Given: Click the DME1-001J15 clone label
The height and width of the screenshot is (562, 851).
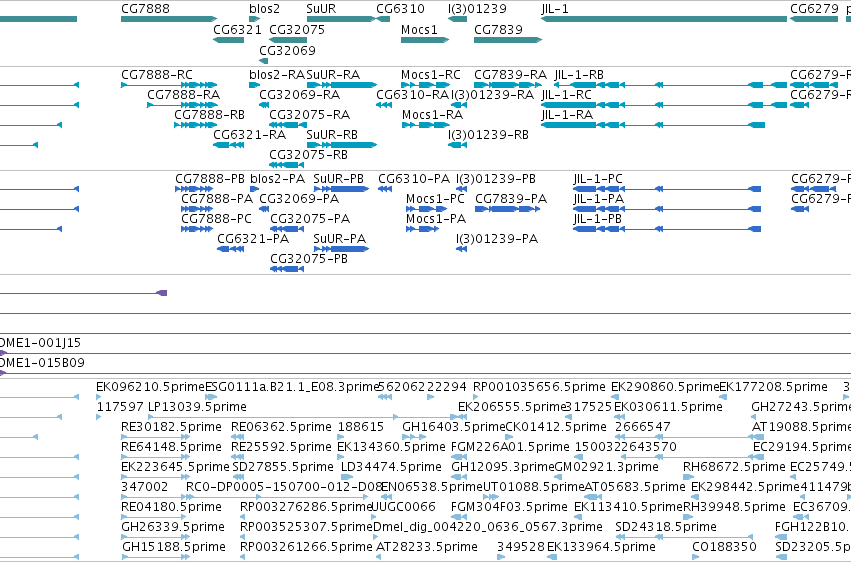Looking at the screenshot, I should [40, 343].
